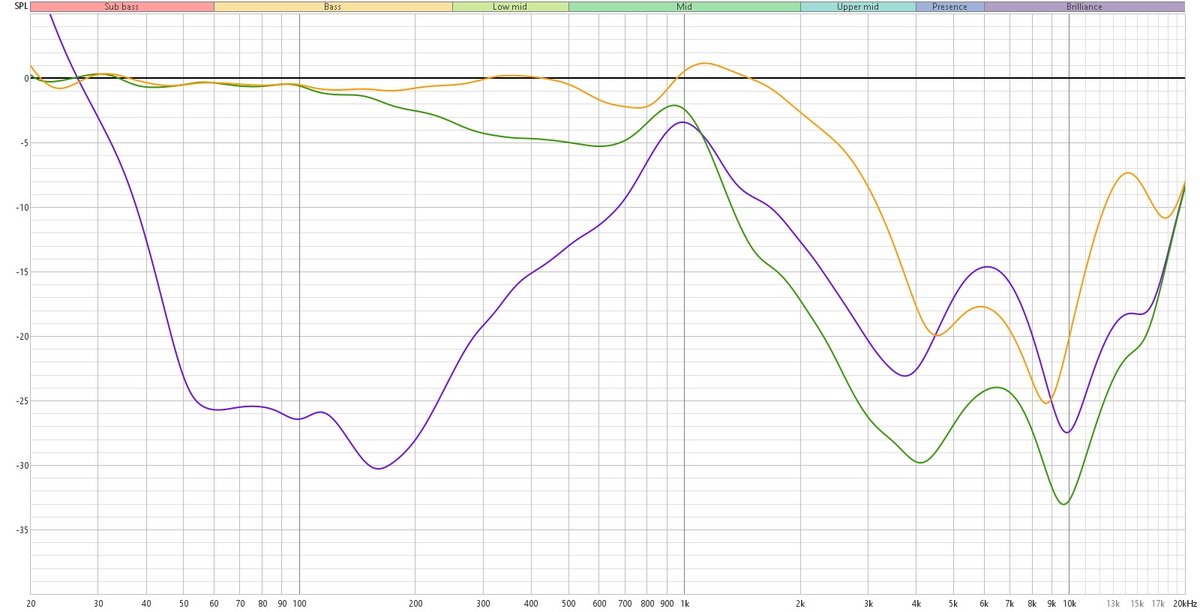This screenshot has height=612, width=1200.
Task: Click the Brilliance band label
Action: pyautogui.click(x=1084, y=6)
